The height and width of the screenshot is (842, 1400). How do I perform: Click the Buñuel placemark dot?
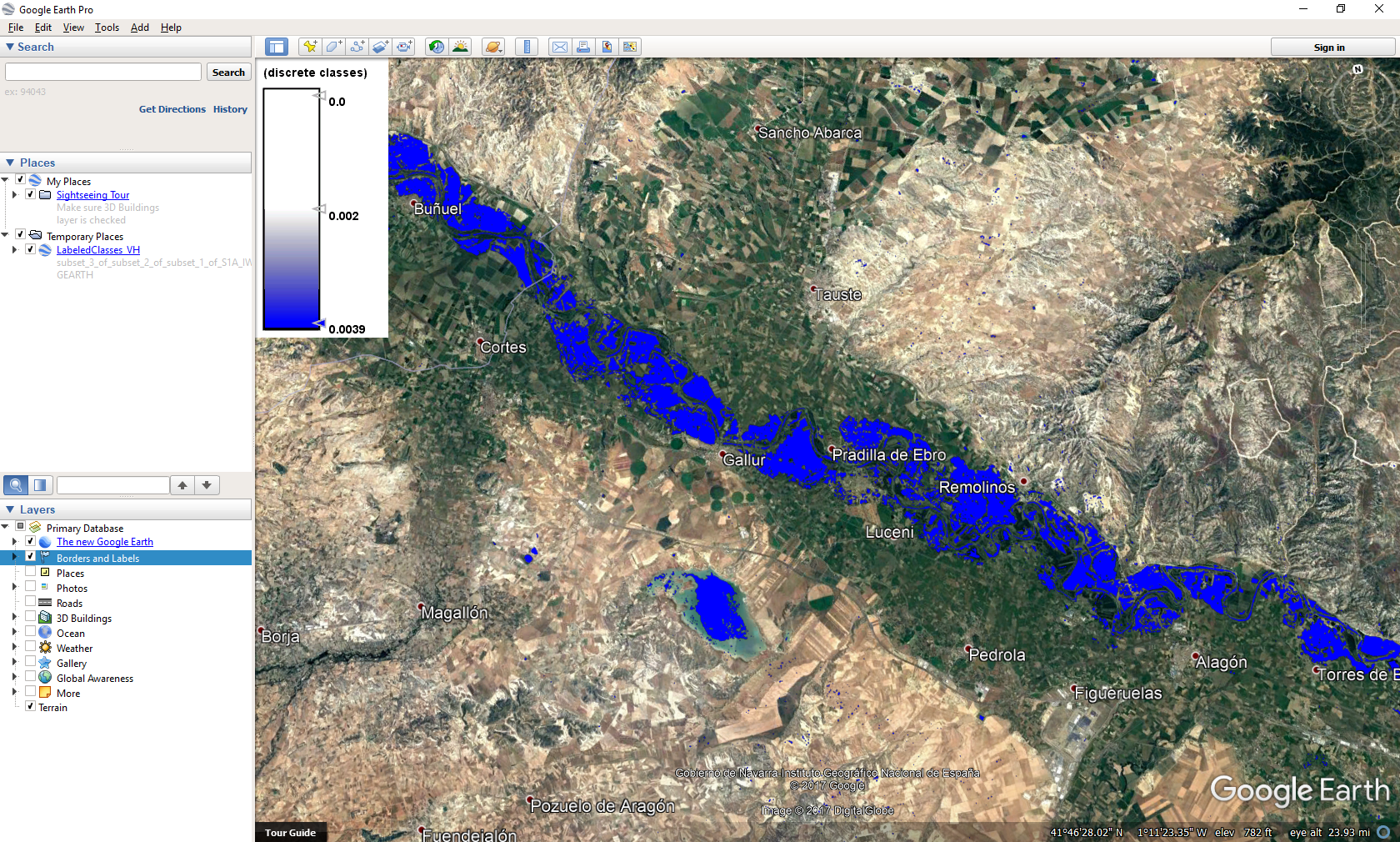click(x=414, y=203)
